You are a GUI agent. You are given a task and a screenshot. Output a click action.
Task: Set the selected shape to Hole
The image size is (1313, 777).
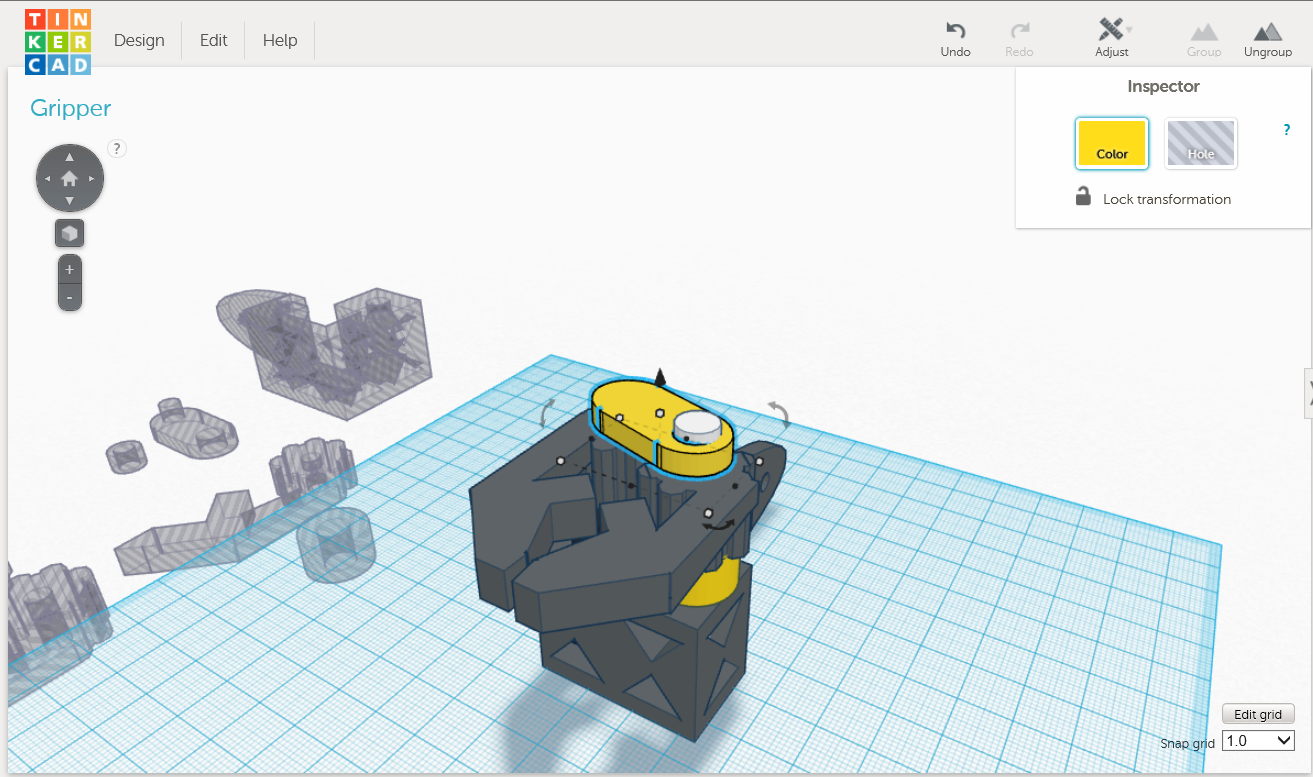pos(1200,143)
